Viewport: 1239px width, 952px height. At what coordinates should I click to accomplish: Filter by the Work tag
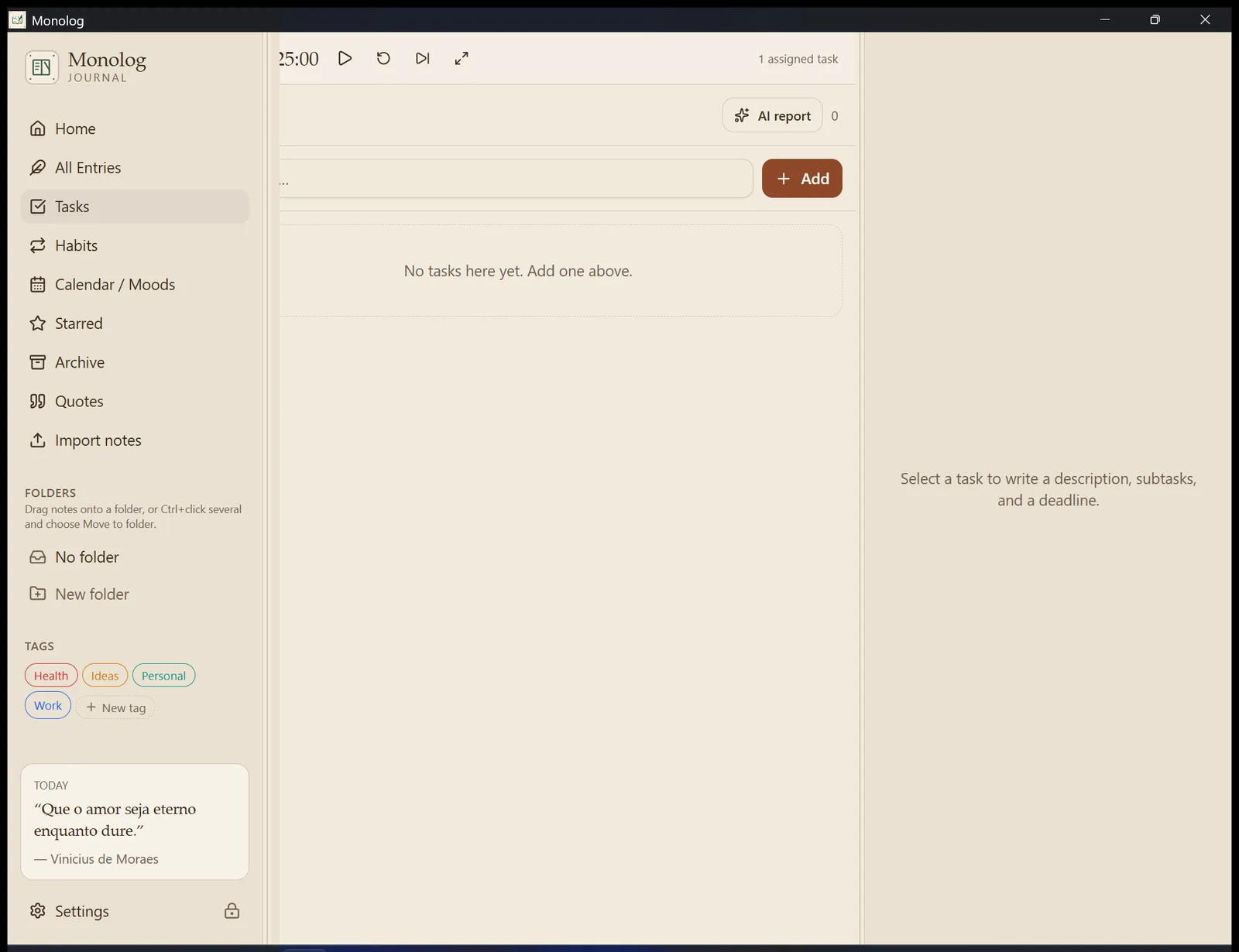[x=48, y=706]
